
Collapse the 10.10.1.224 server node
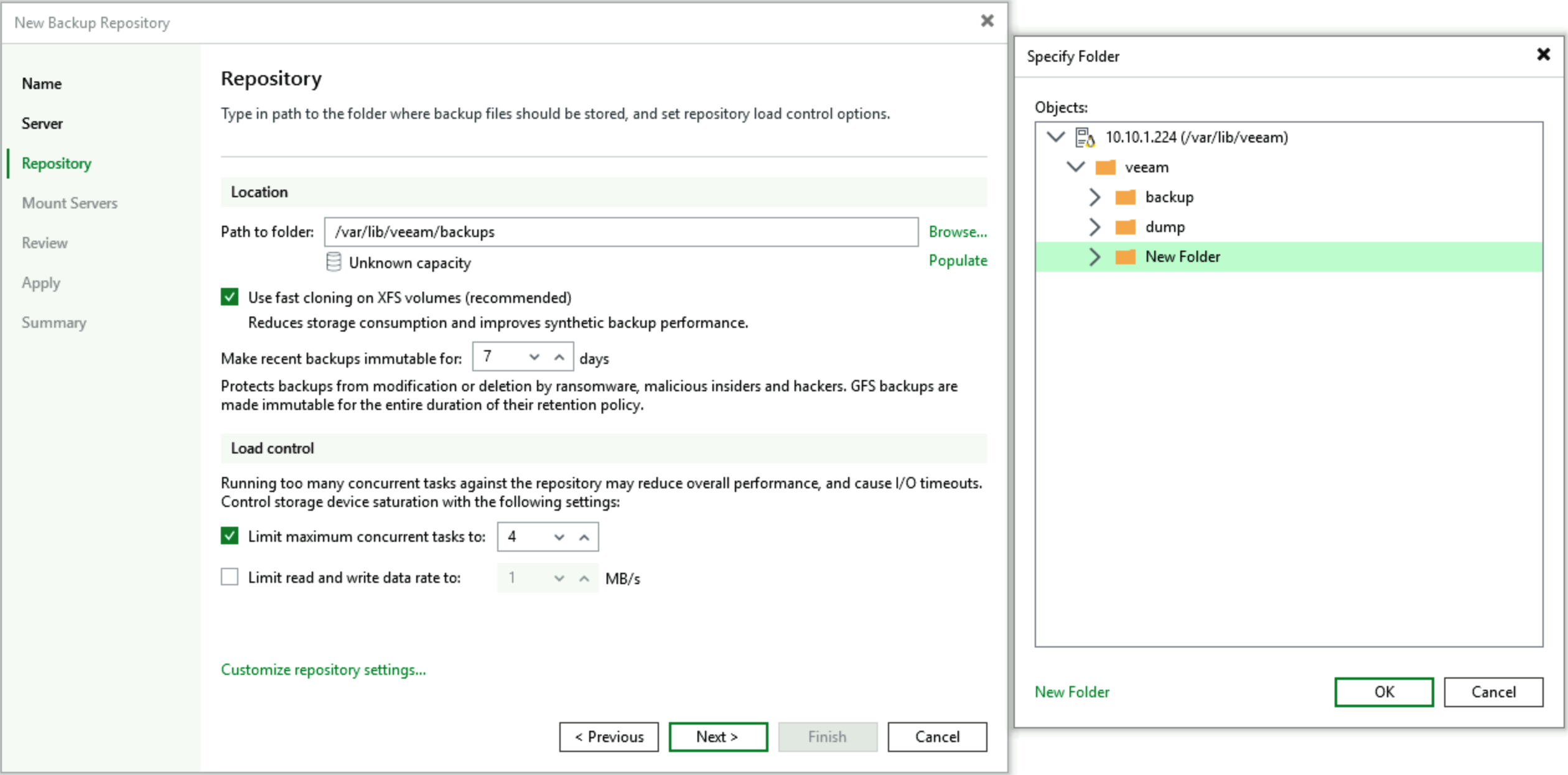click(x=1055, y=137)
